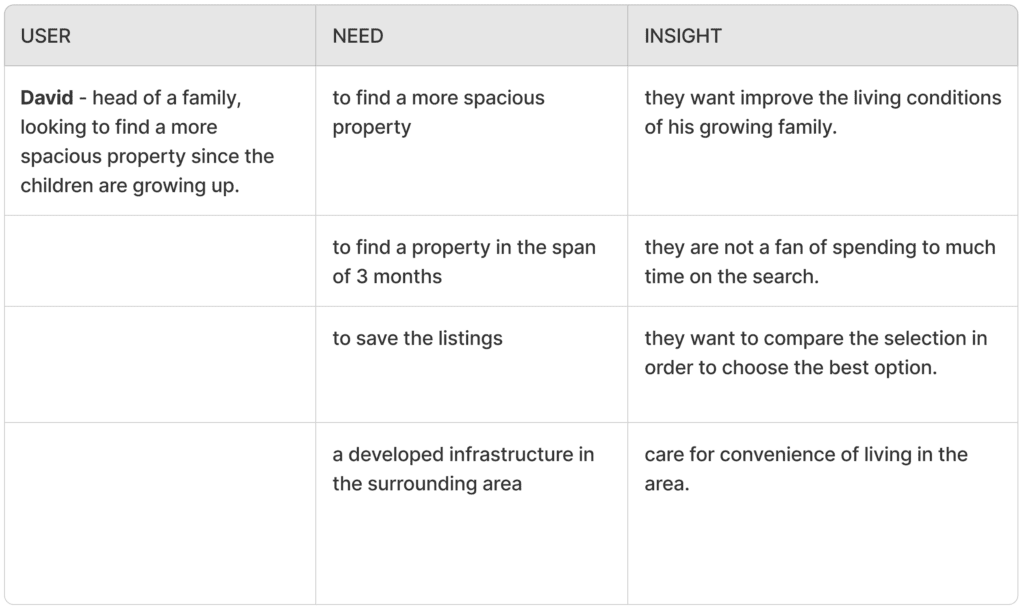The width and height of the screenshot is (1024, 611).
Task: Click the empty USER cell beside the 3 months need
Action: [160, 261]
